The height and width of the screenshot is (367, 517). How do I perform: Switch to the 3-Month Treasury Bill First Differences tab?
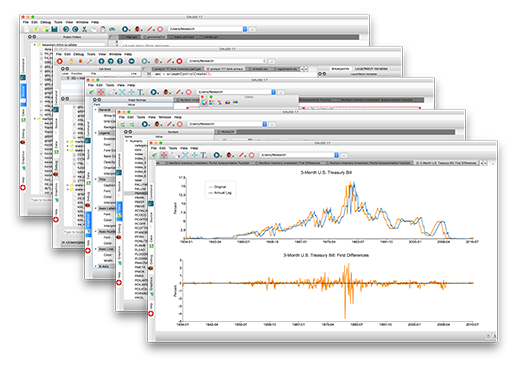coord(446,163)
